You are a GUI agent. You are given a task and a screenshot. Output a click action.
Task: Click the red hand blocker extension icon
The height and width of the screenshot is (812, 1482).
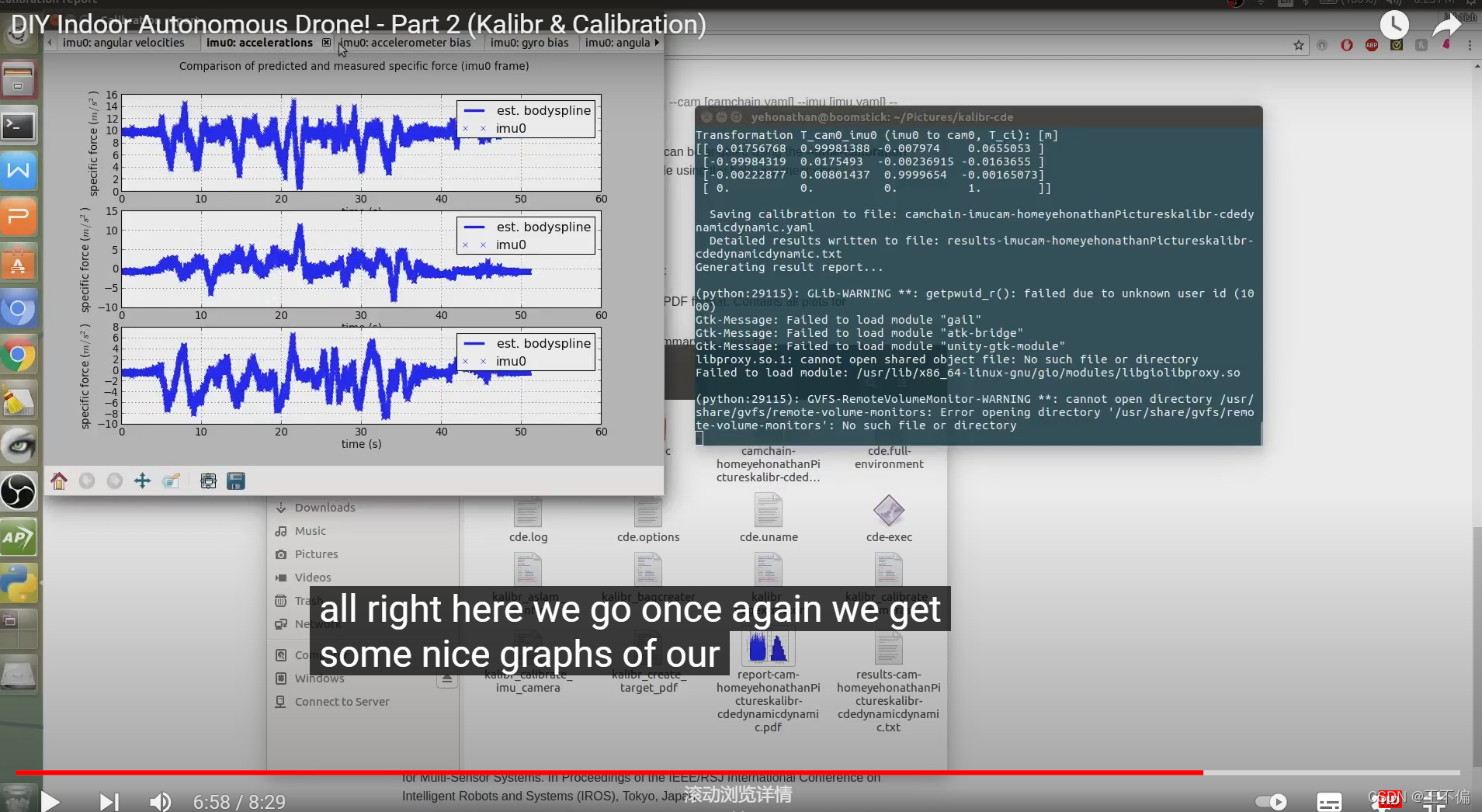tap(1347, 45)
